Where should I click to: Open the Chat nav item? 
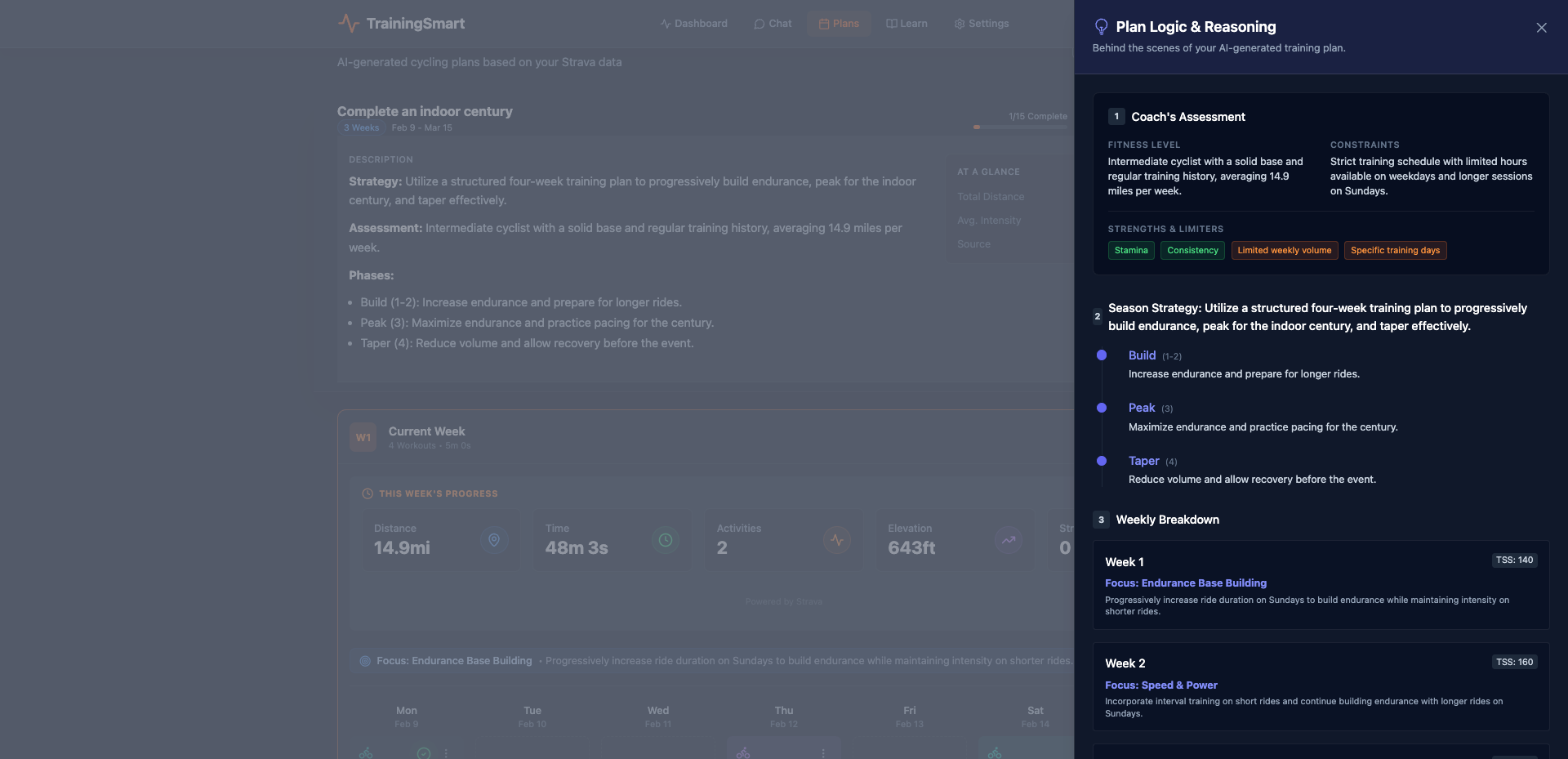[x=773, y=24]
